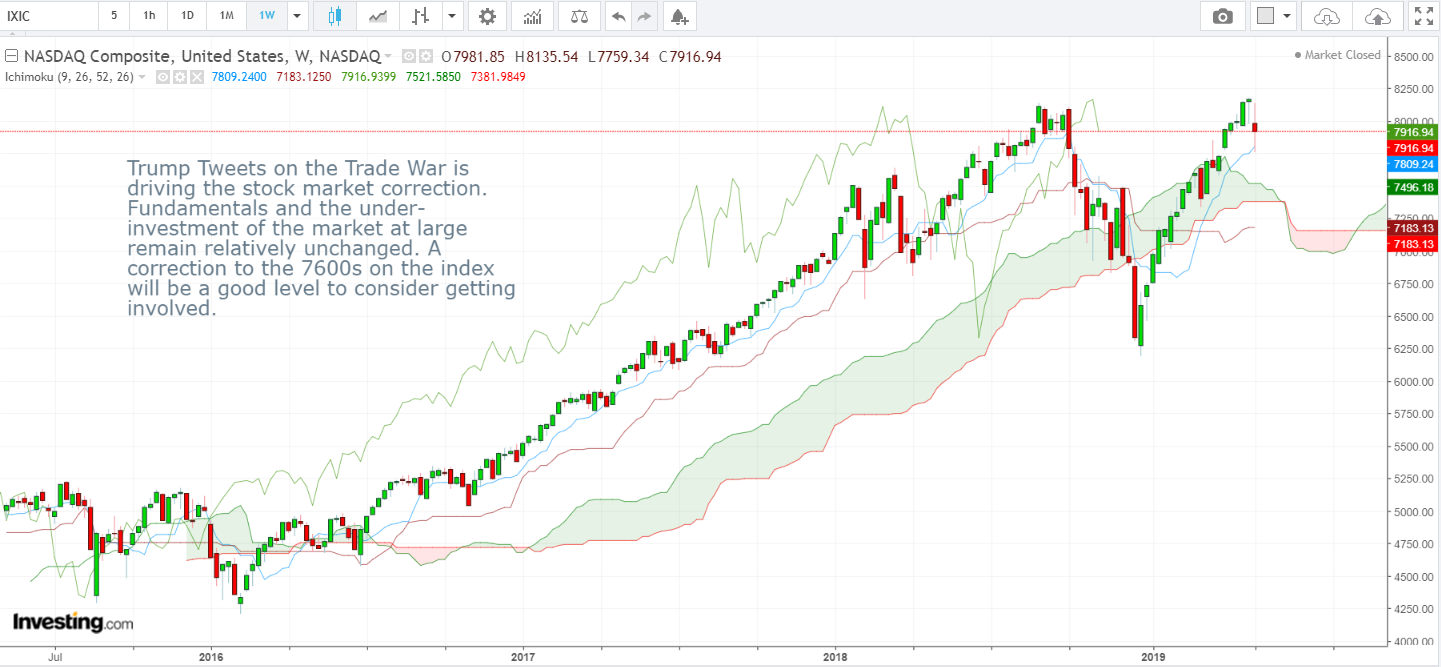Viewport: 1441px width, 667px height.
Task: Select the bars chart style icon
Action: 420,16
